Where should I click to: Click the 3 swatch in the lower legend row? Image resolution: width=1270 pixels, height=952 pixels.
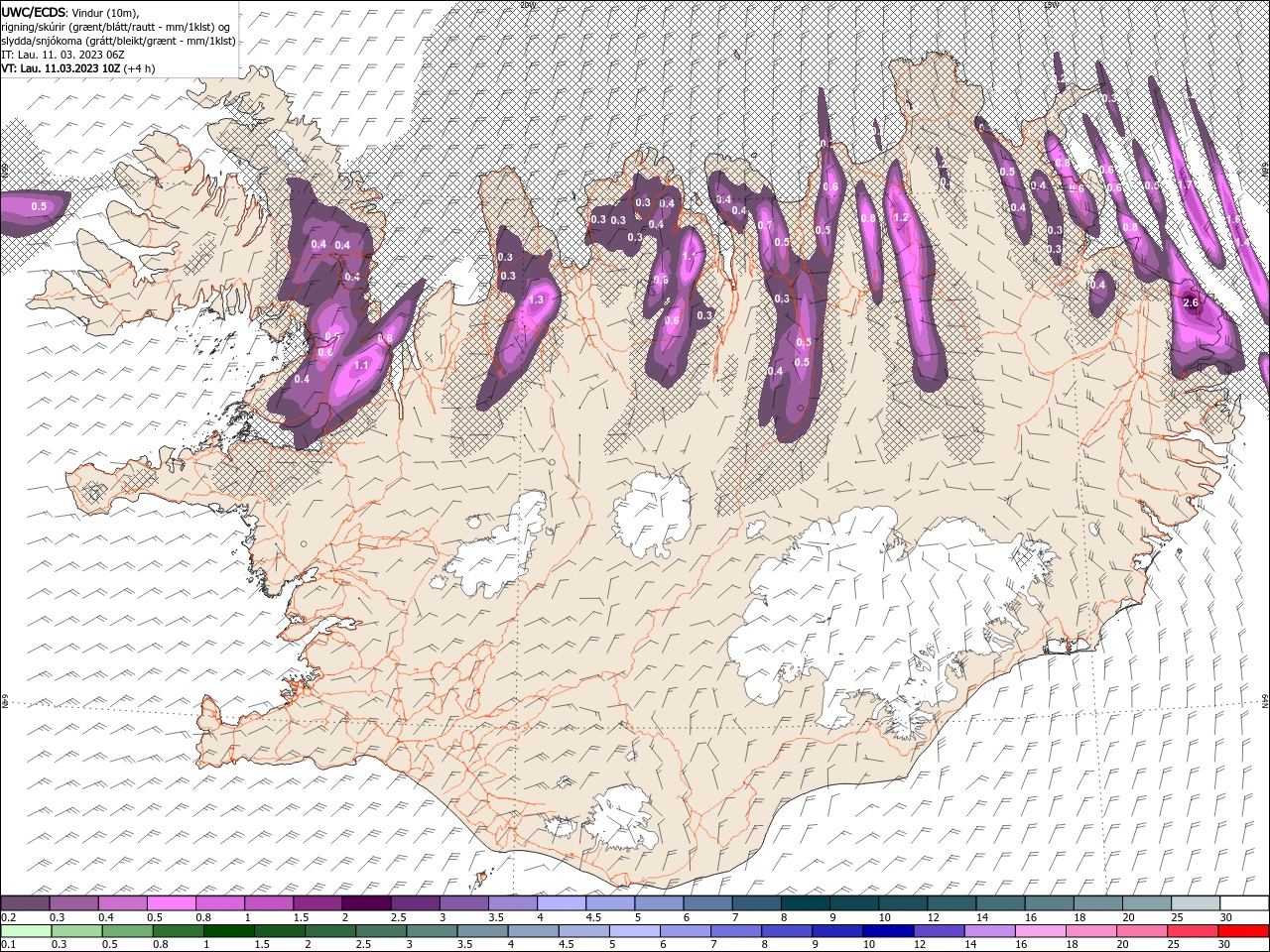coord(432,931)
